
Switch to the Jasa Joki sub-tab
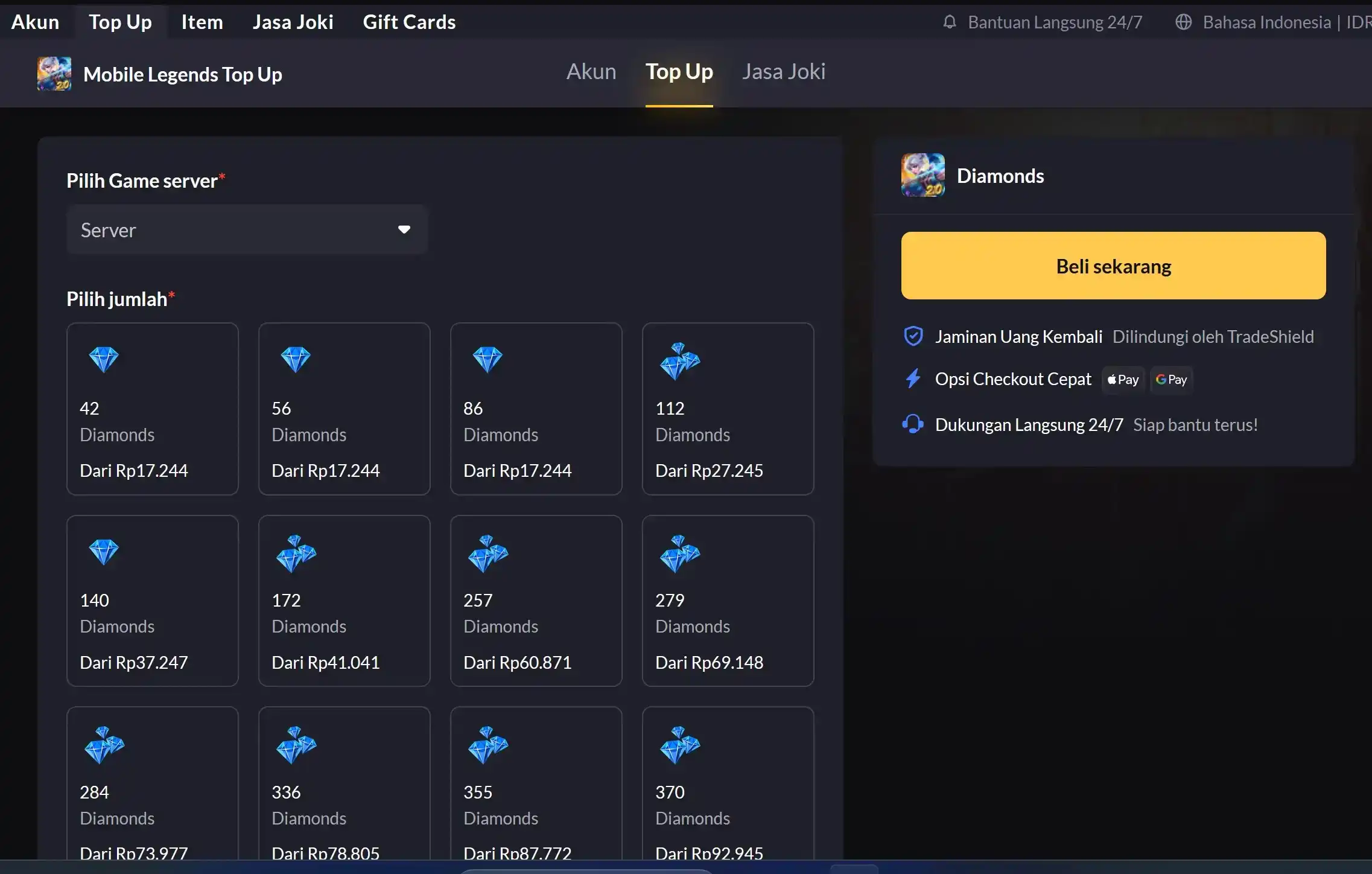[x=783, y=72]
